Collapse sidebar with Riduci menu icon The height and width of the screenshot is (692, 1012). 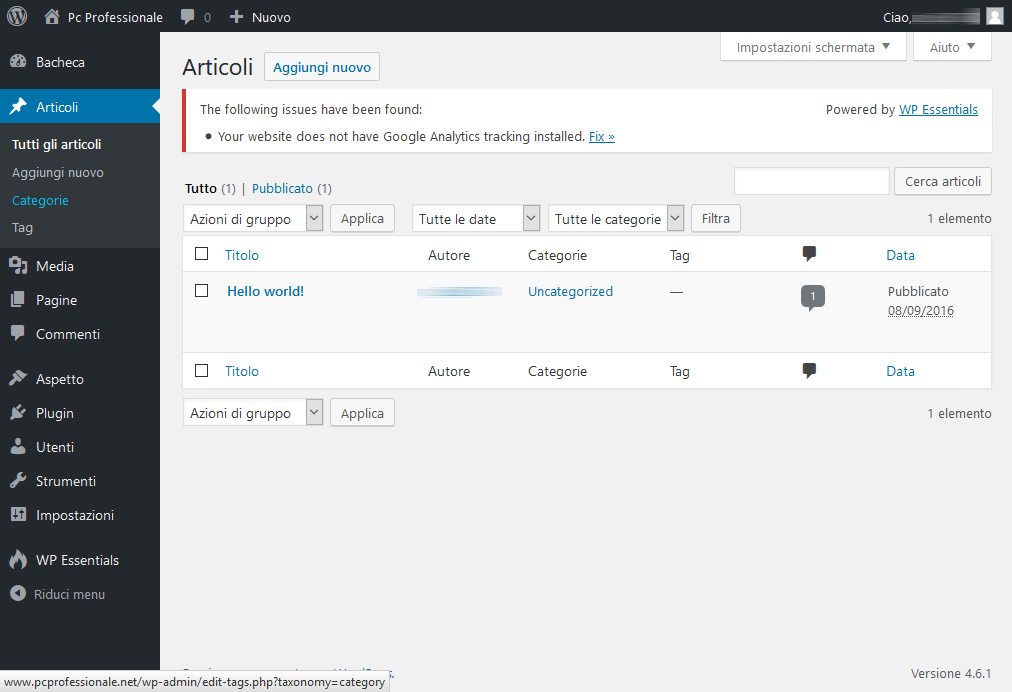[x=18, y=594]
